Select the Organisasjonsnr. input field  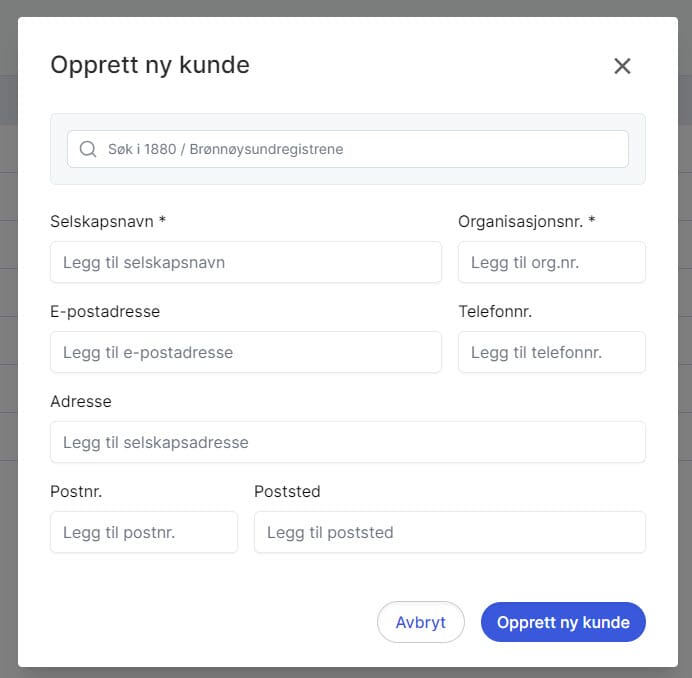[x=551, y=262]
